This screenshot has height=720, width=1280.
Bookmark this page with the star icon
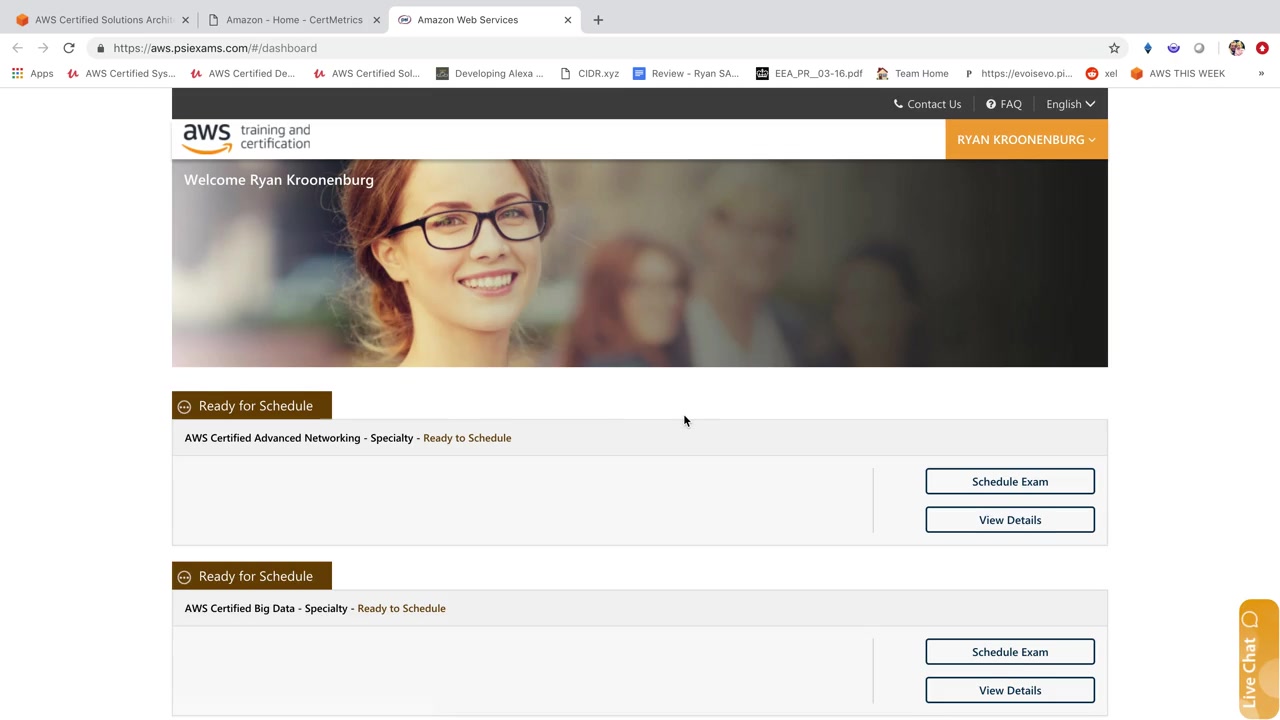tap(1114, 48)
